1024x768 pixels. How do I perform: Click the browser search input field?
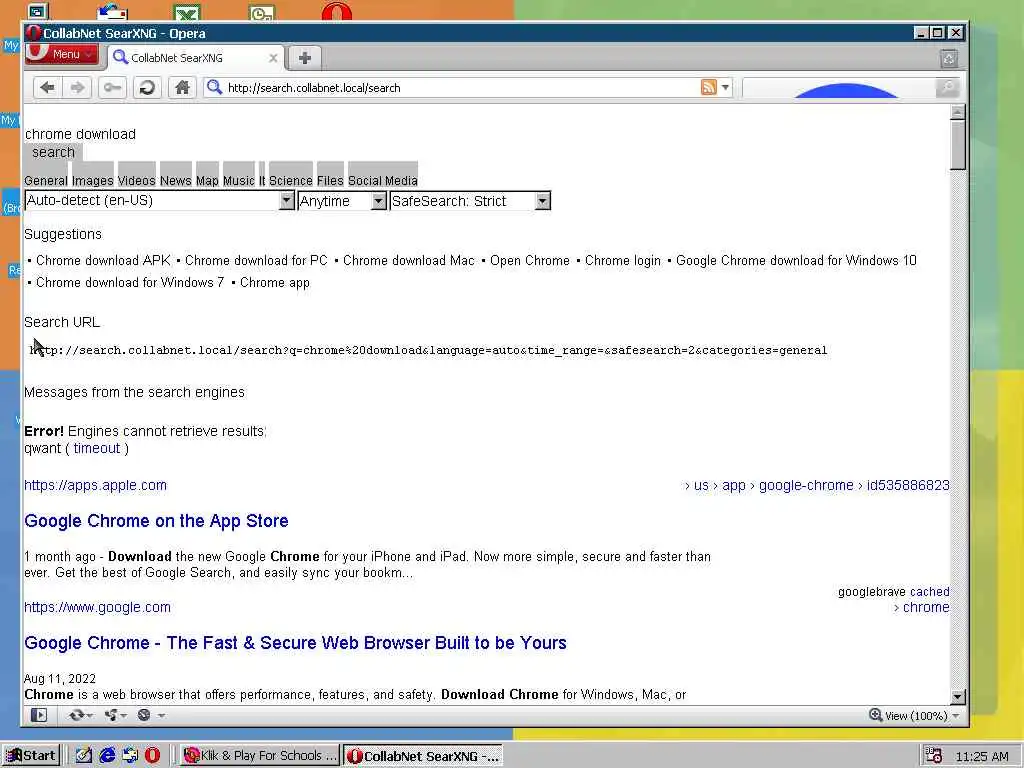point(839,88)
